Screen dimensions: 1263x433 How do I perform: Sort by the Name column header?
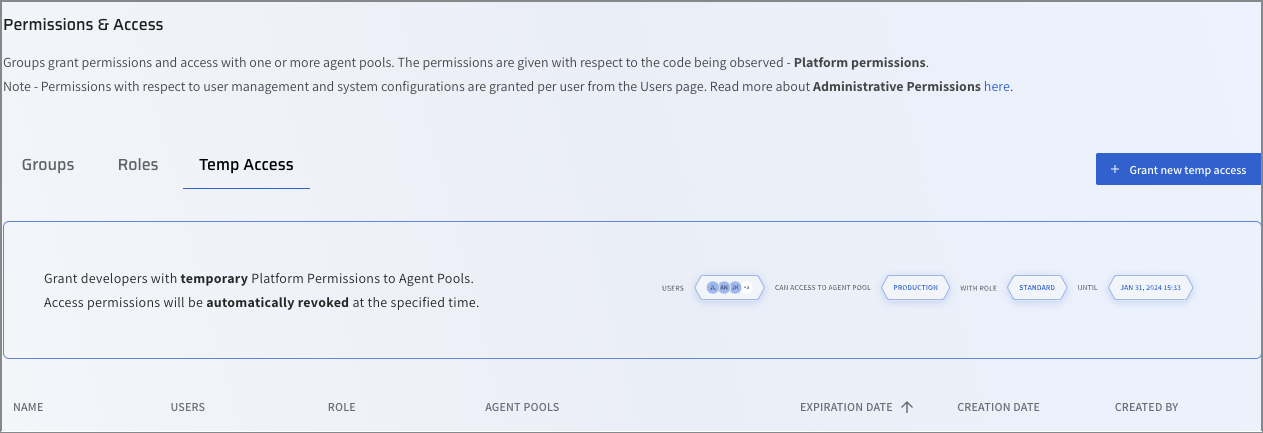pos(28,407)
